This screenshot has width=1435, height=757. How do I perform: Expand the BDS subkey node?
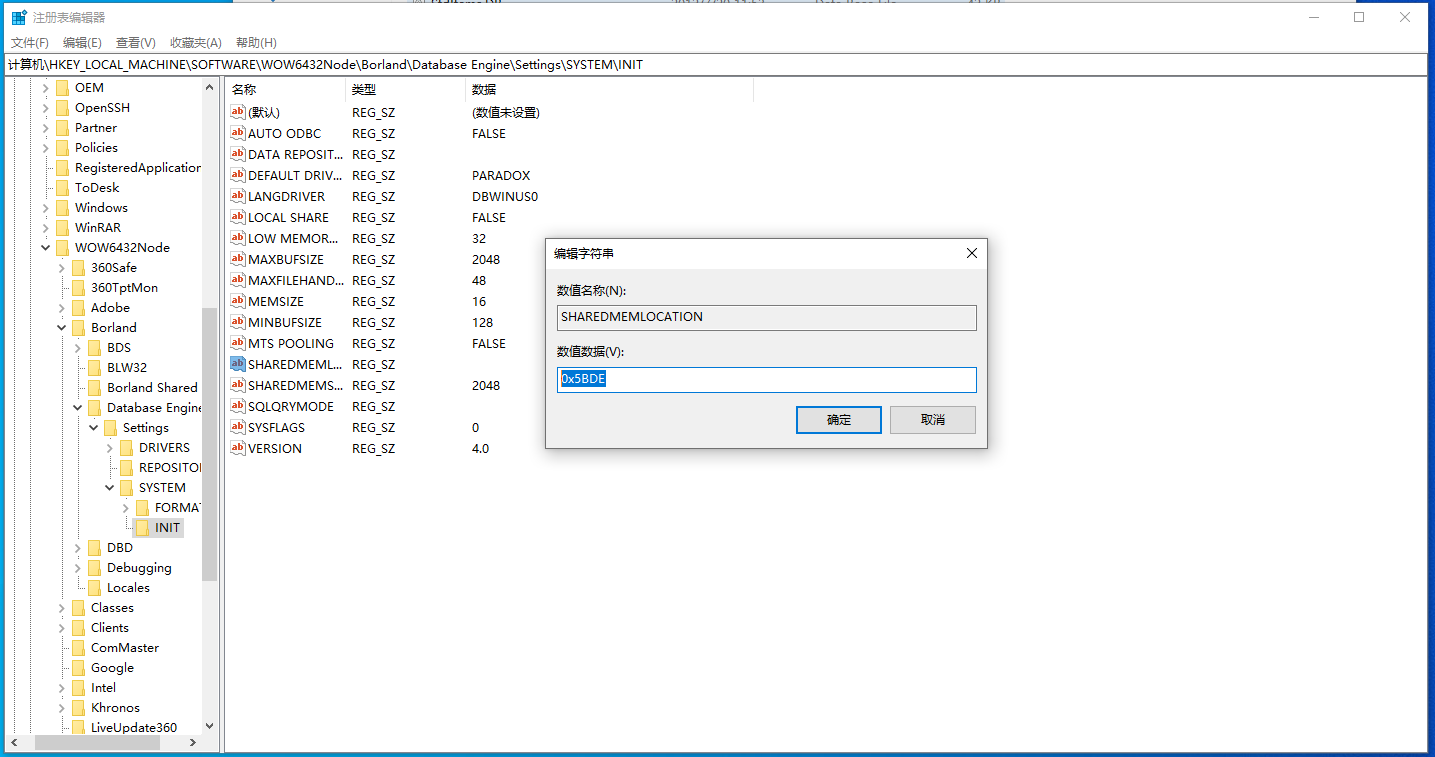78,348
